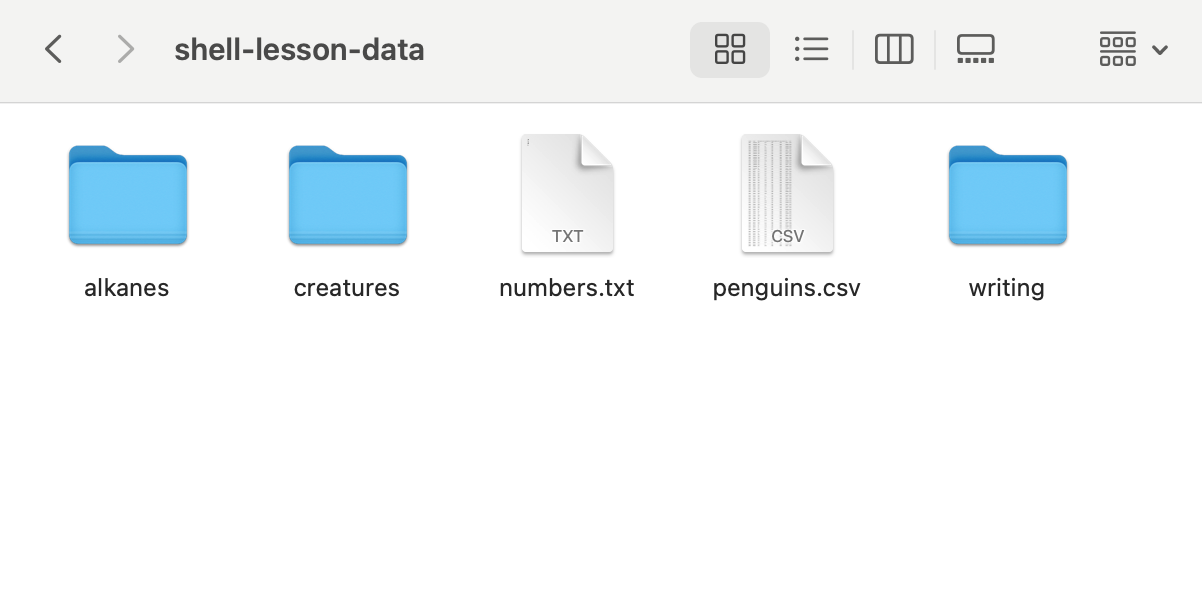Click the numbers.txt file name label
The width and height of the screenshot is (1202, 596).
tap(567, 288)
